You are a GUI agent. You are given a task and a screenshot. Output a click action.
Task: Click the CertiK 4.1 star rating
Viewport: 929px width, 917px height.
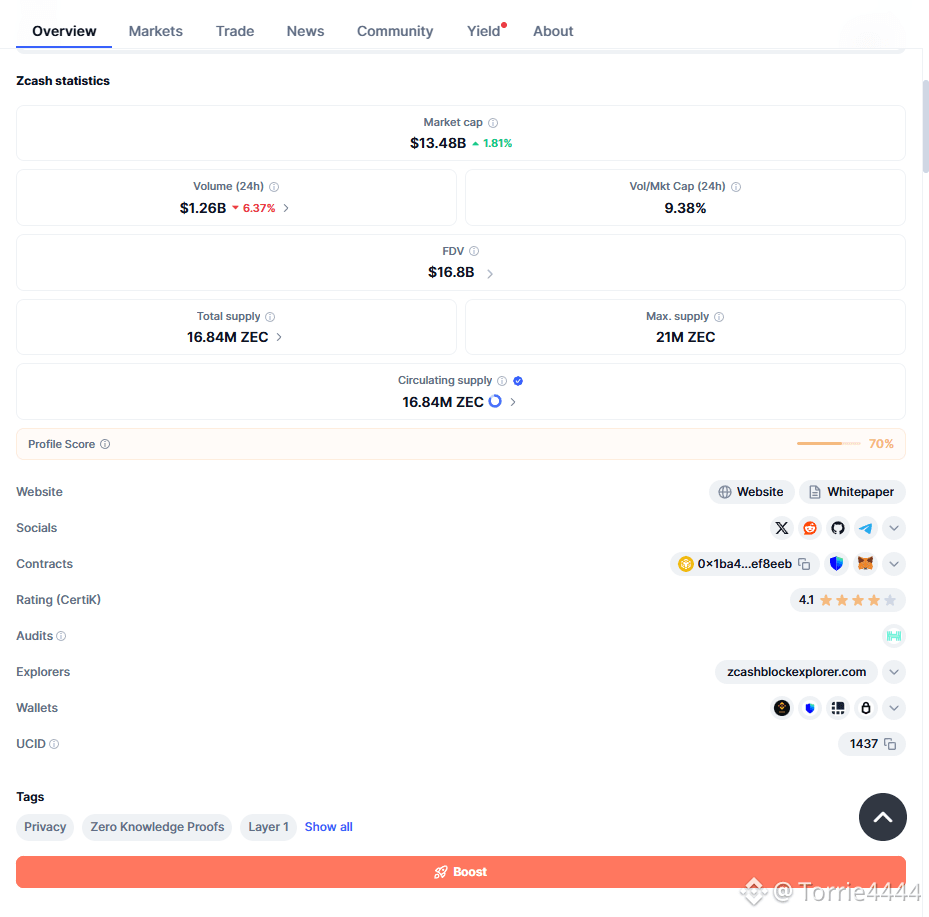[847, 600]
